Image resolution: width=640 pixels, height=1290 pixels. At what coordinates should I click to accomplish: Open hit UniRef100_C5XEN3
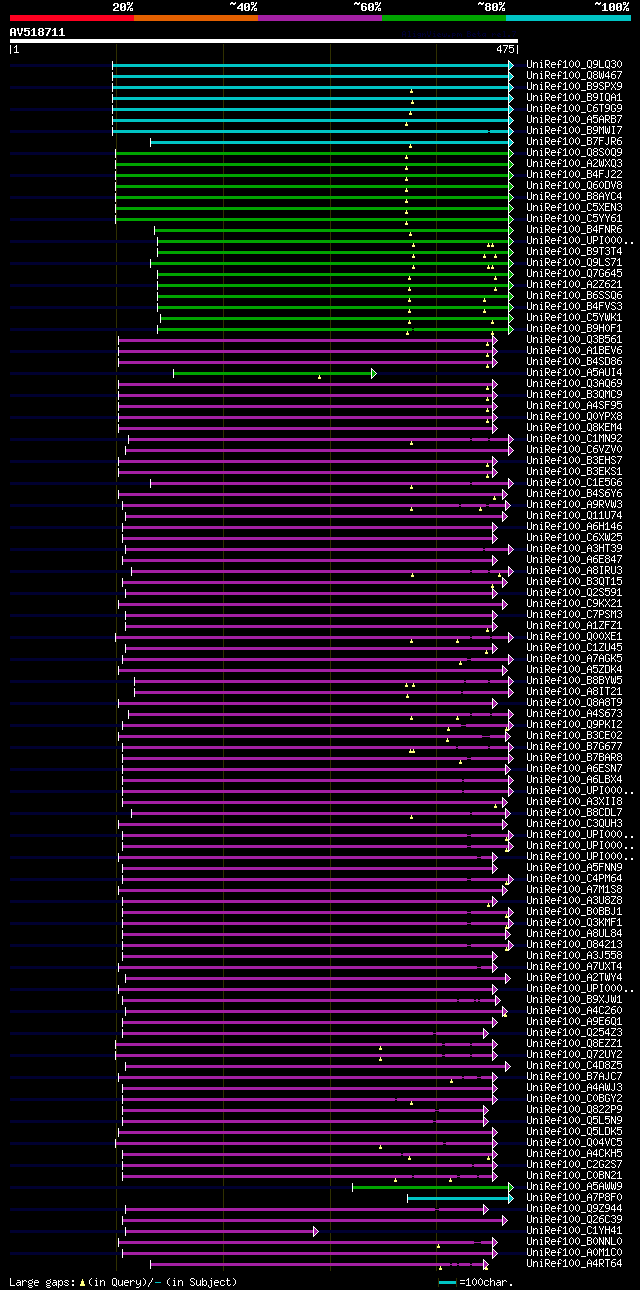point(574,208)
